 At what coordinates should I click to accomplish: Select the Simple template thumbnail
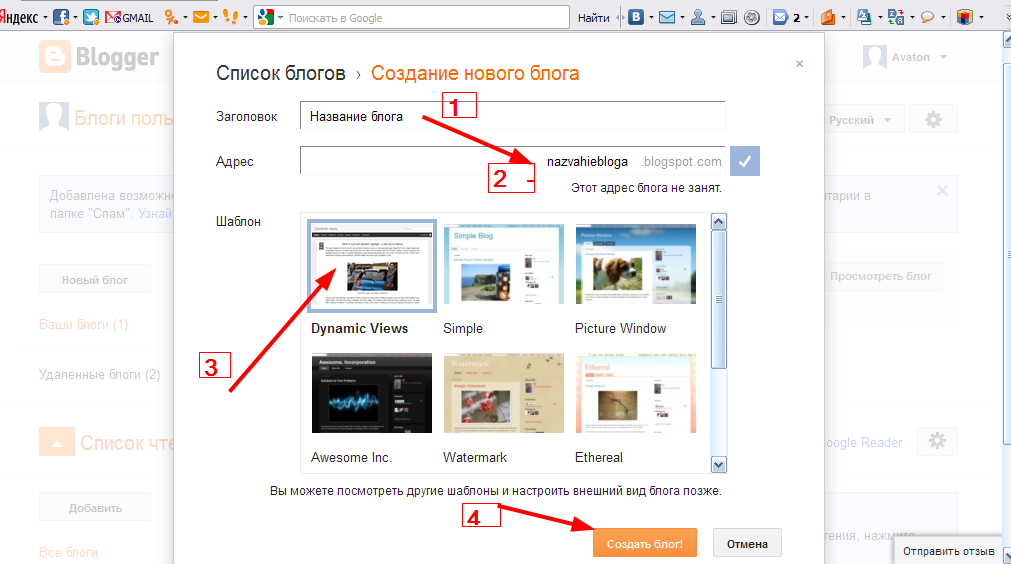pyautogui.click(x=504, y=264)
